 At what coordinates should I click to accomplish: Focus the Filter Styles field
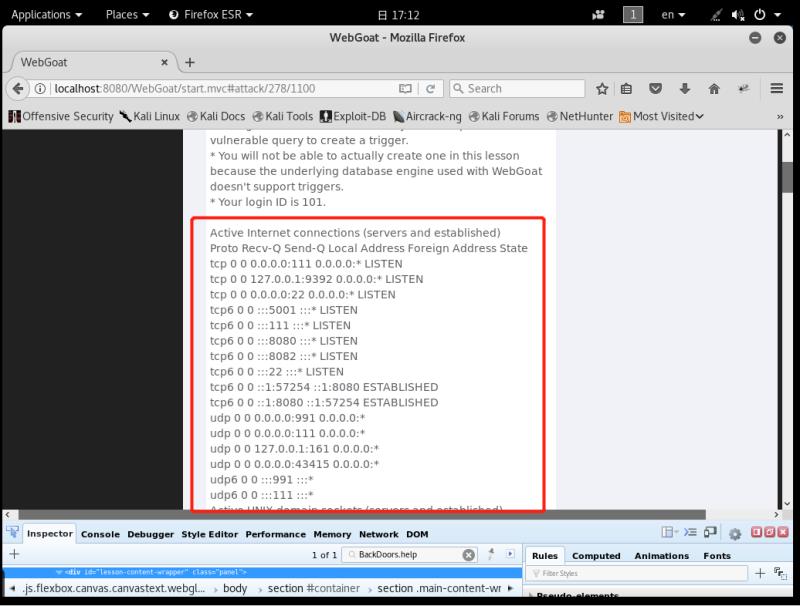[637, 573]
